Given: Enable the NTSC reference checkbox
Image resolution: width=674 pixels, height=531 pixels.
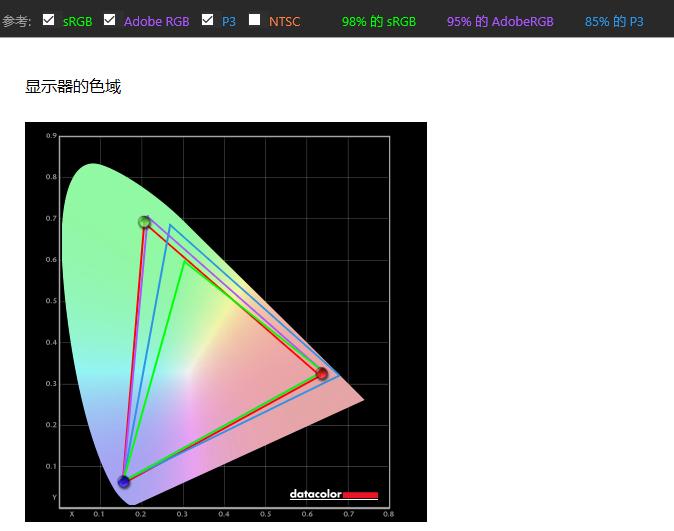Looking at the screenshot, I should 255,19.
